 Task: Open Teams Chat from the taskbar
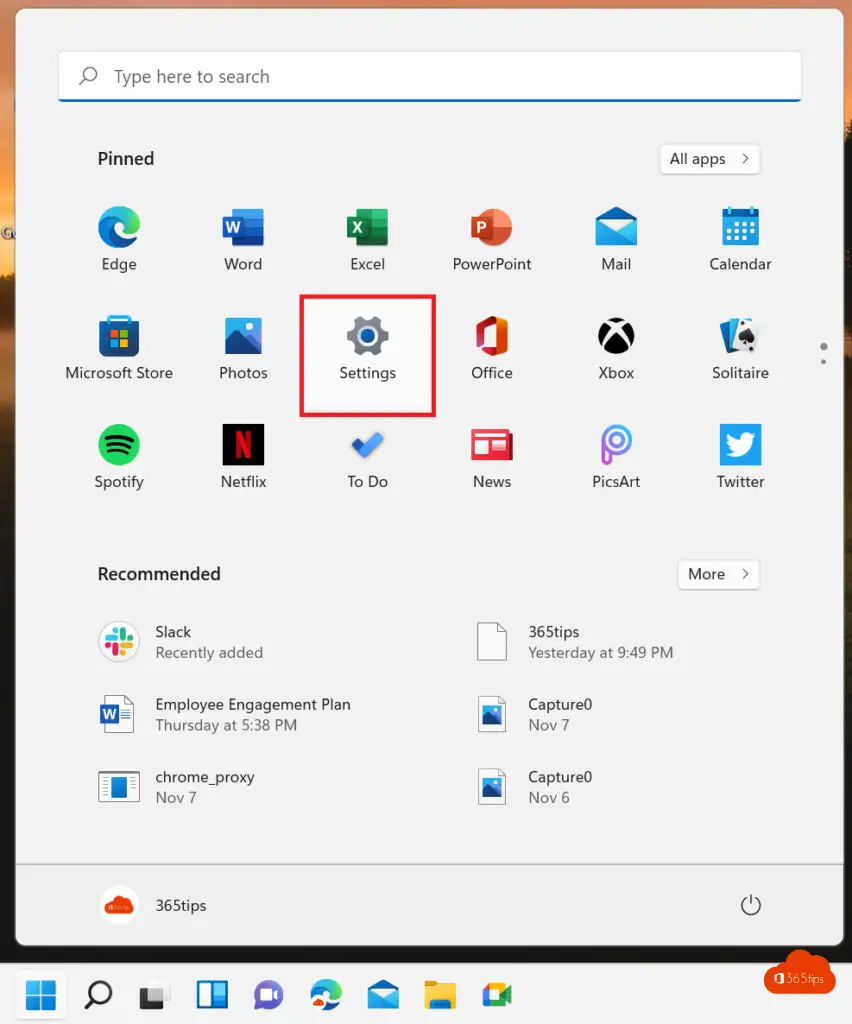tap(268, 995)
